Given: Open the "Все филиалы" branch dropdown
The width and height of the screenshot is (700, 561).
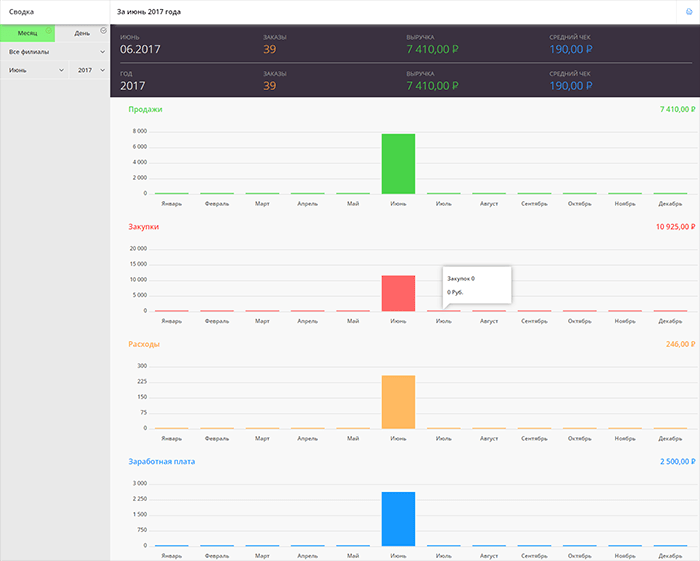Looking at the screenshot, I should [x=54, y=51].
